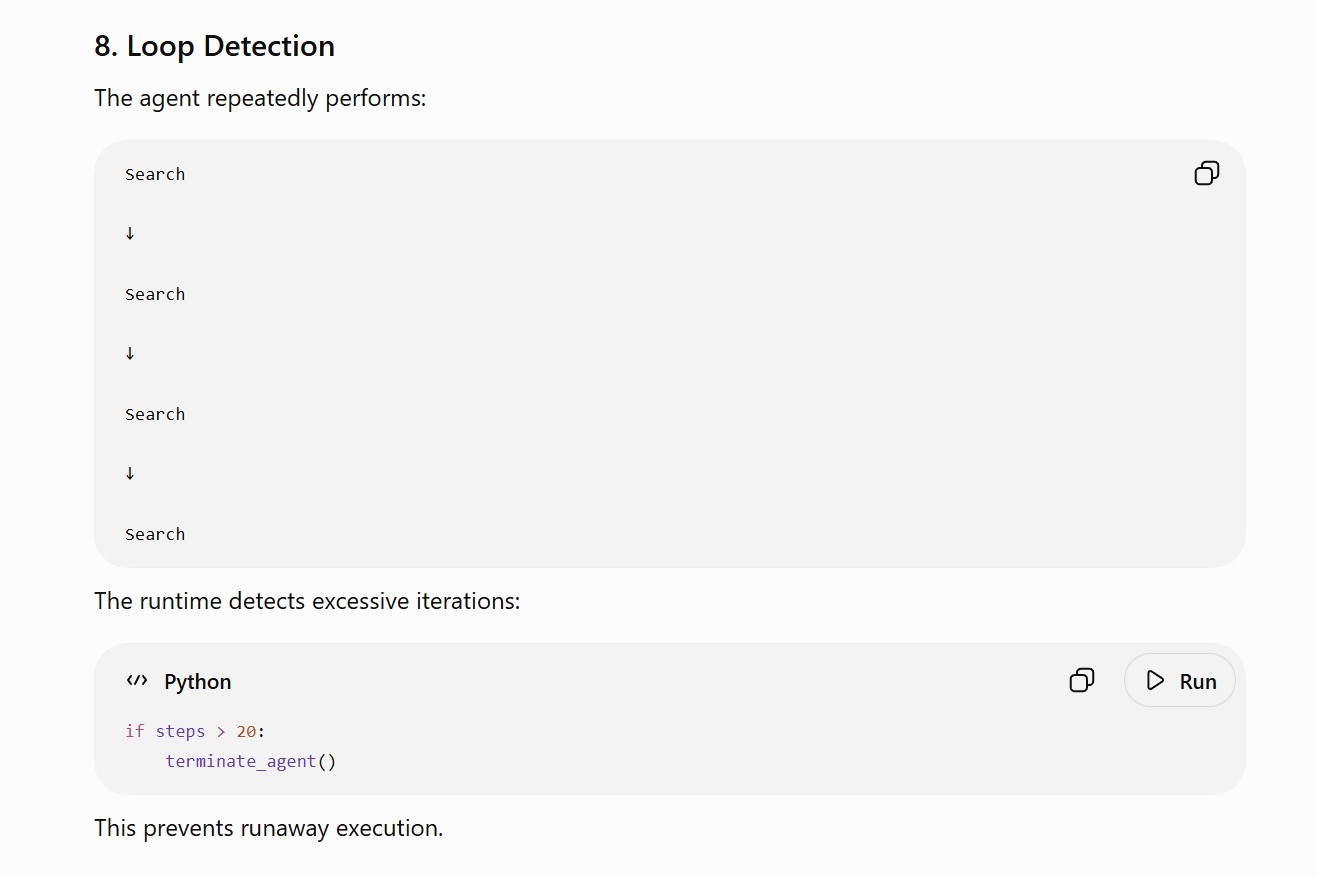Copy the Search flow code block

click(1207, 173)
